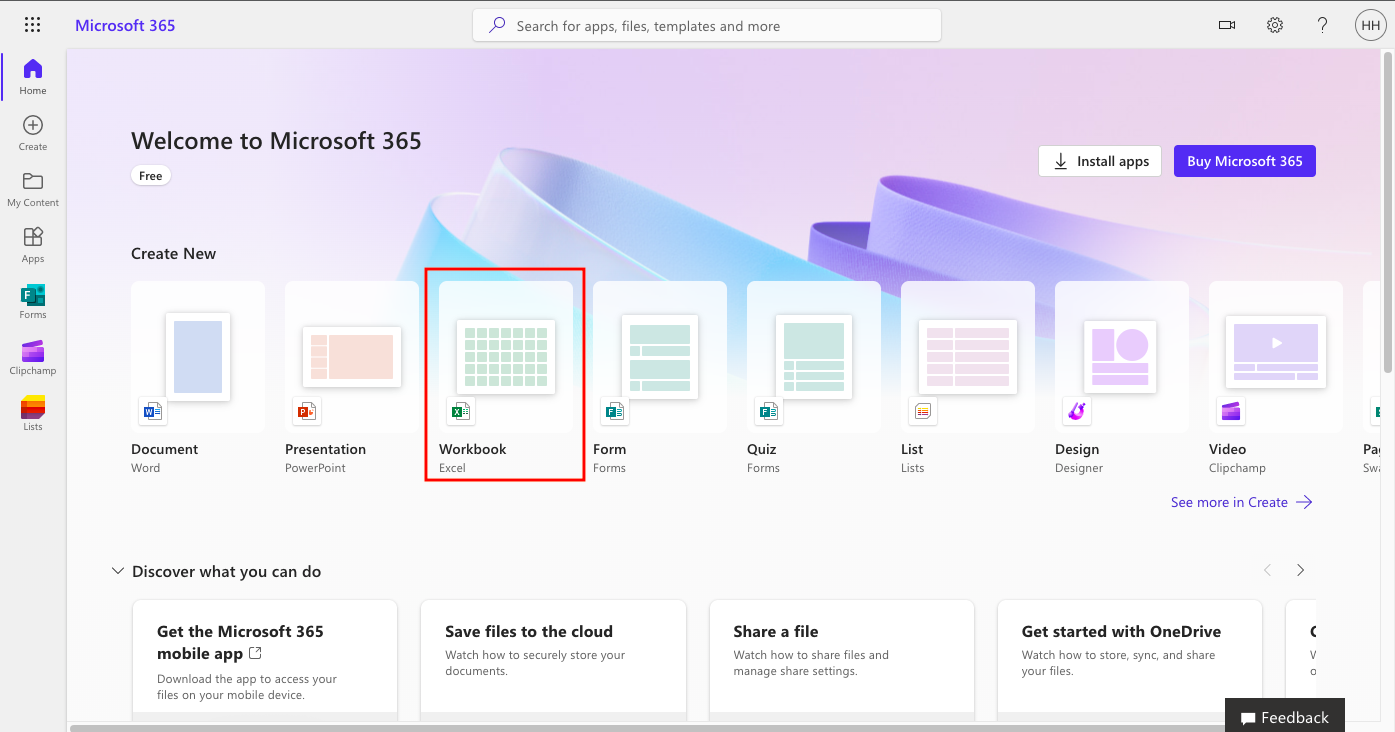Click the search bar at the top
Viewport: 1395px width, 732px height.
click(x=706, y=25)
